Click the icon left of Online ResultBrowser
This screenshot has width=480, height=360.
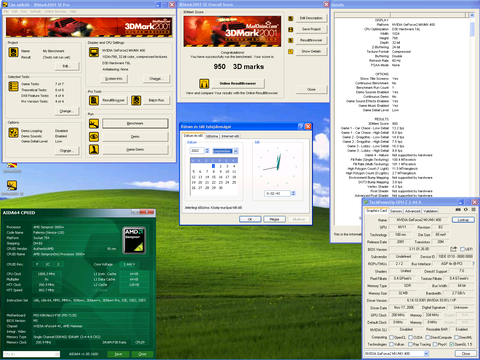[x=204, y=83]
